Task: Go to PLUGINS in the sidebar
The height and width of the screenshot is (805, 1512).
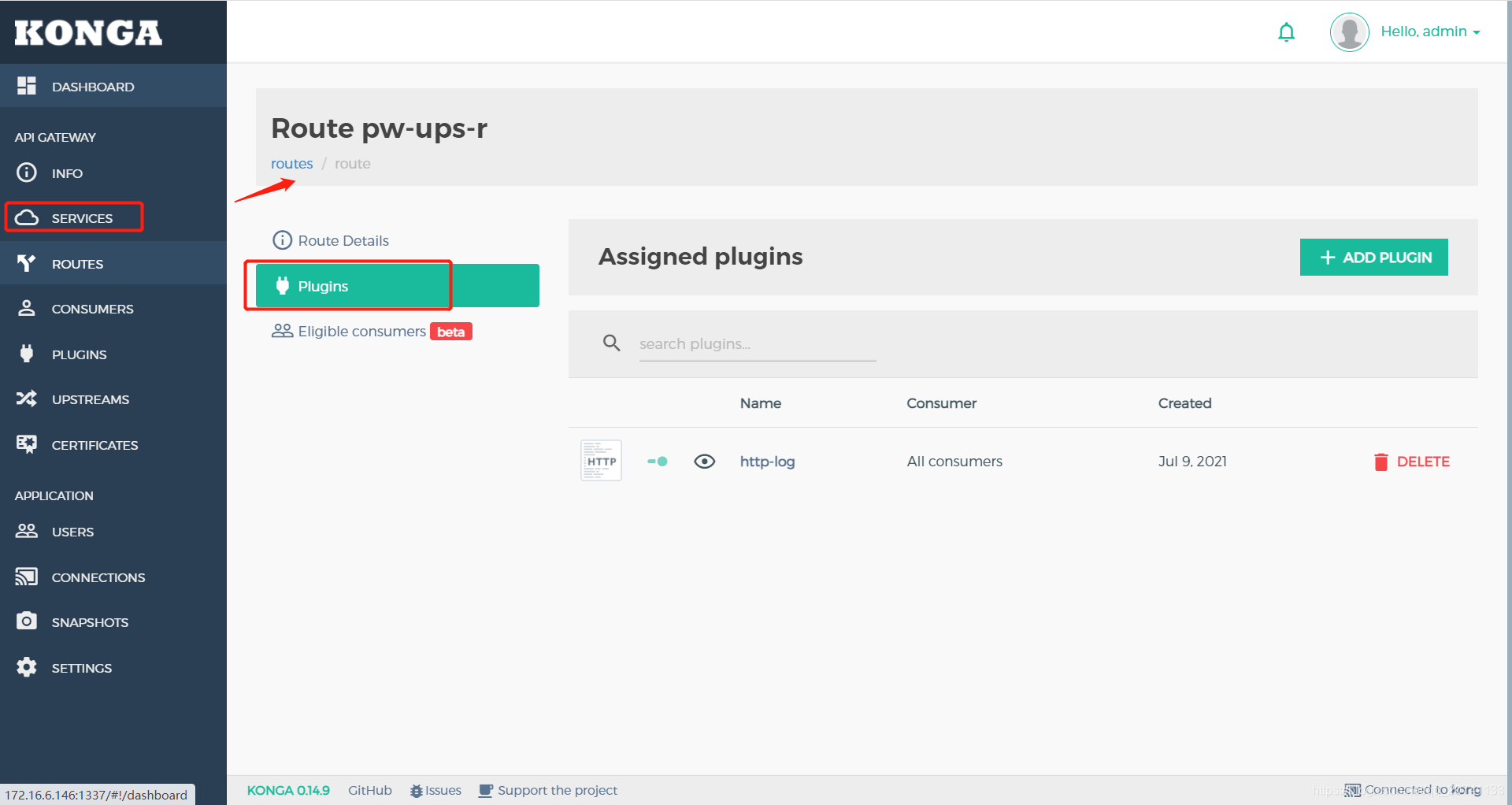Action: (x=113, y=354)
